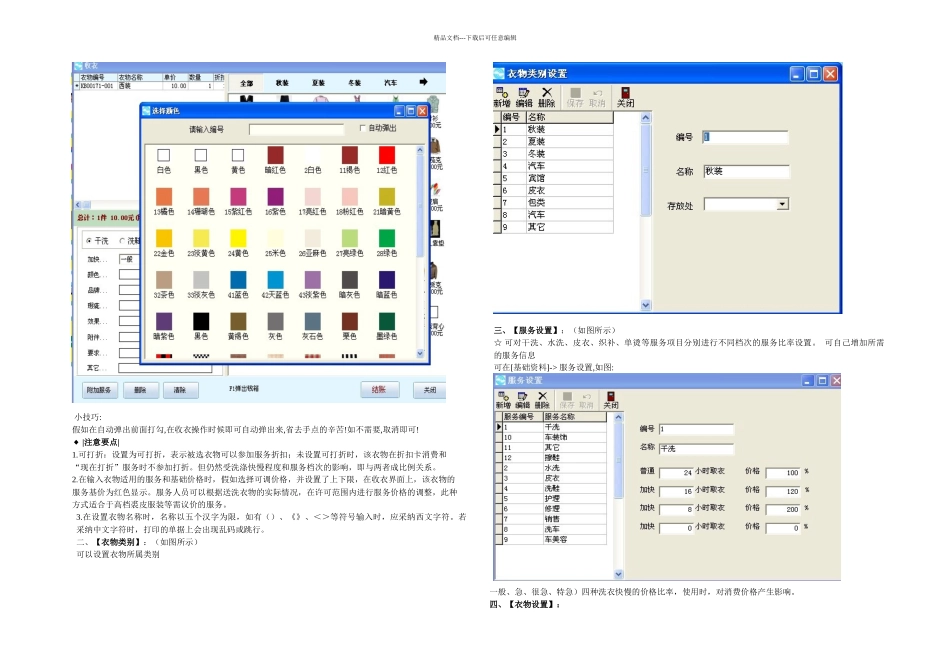
Task: Open the 秋装 category tab
Action: click(x=282, y=83)
